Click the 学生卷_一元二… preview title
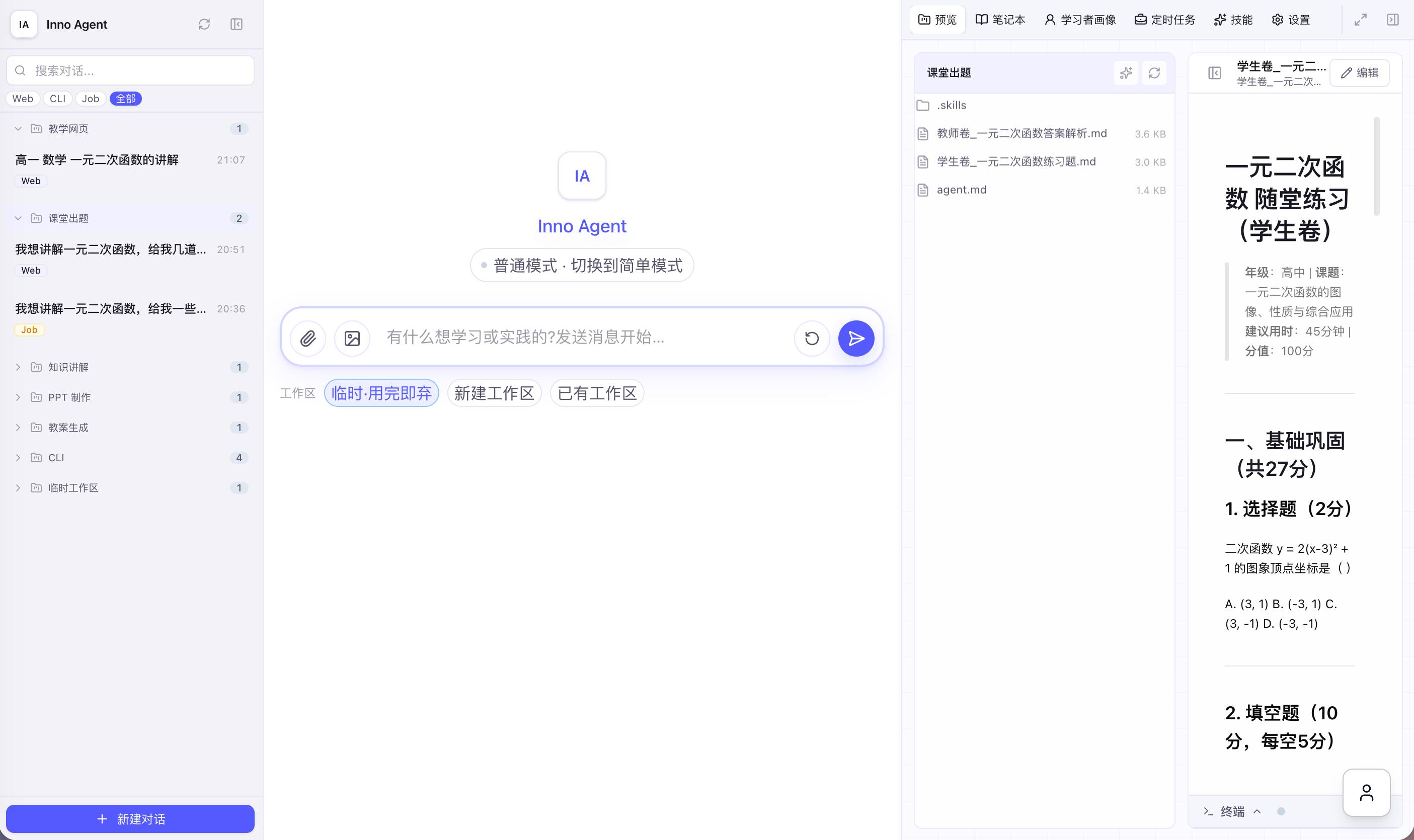This screenshot has height=840, width=1414. (1281, 66)
